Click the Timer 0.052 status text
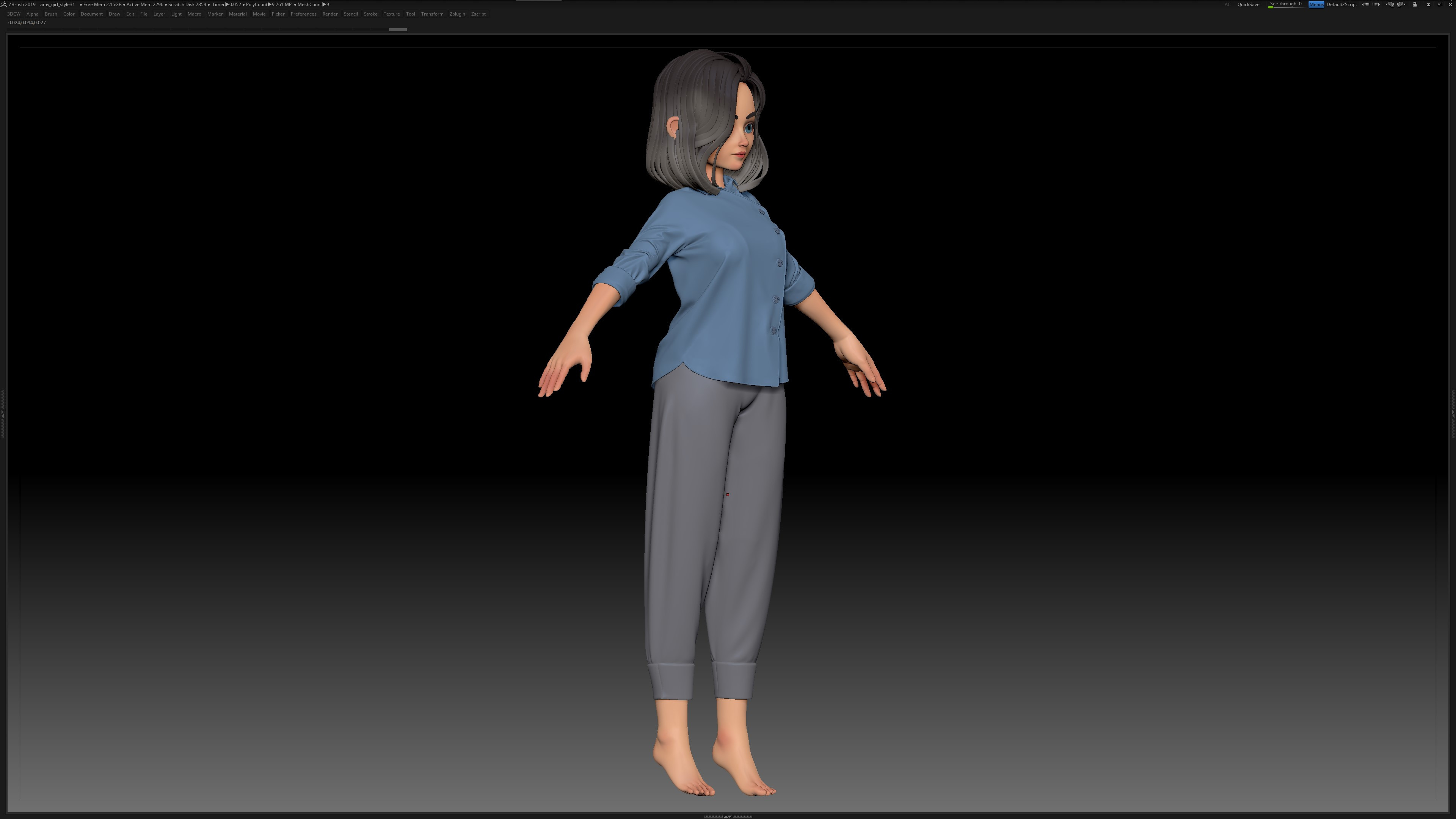This screenshot has height=819, width=1456. 227,5
